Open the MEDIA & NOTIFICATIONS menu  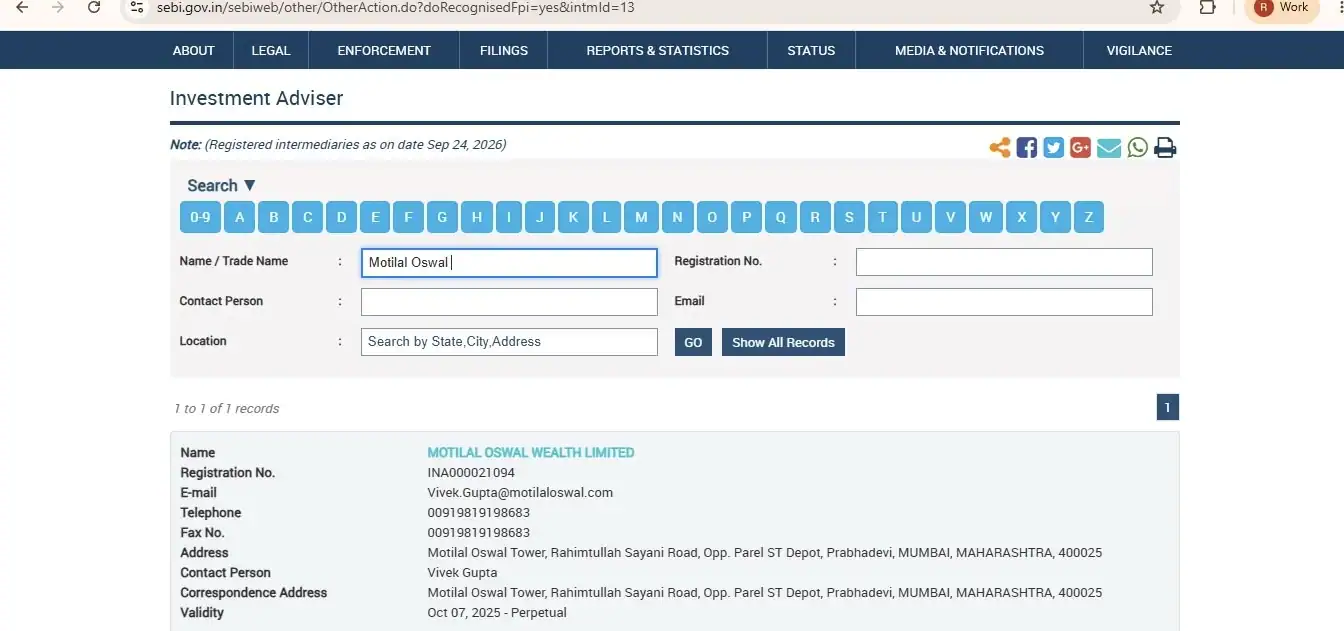click(969, 50)
